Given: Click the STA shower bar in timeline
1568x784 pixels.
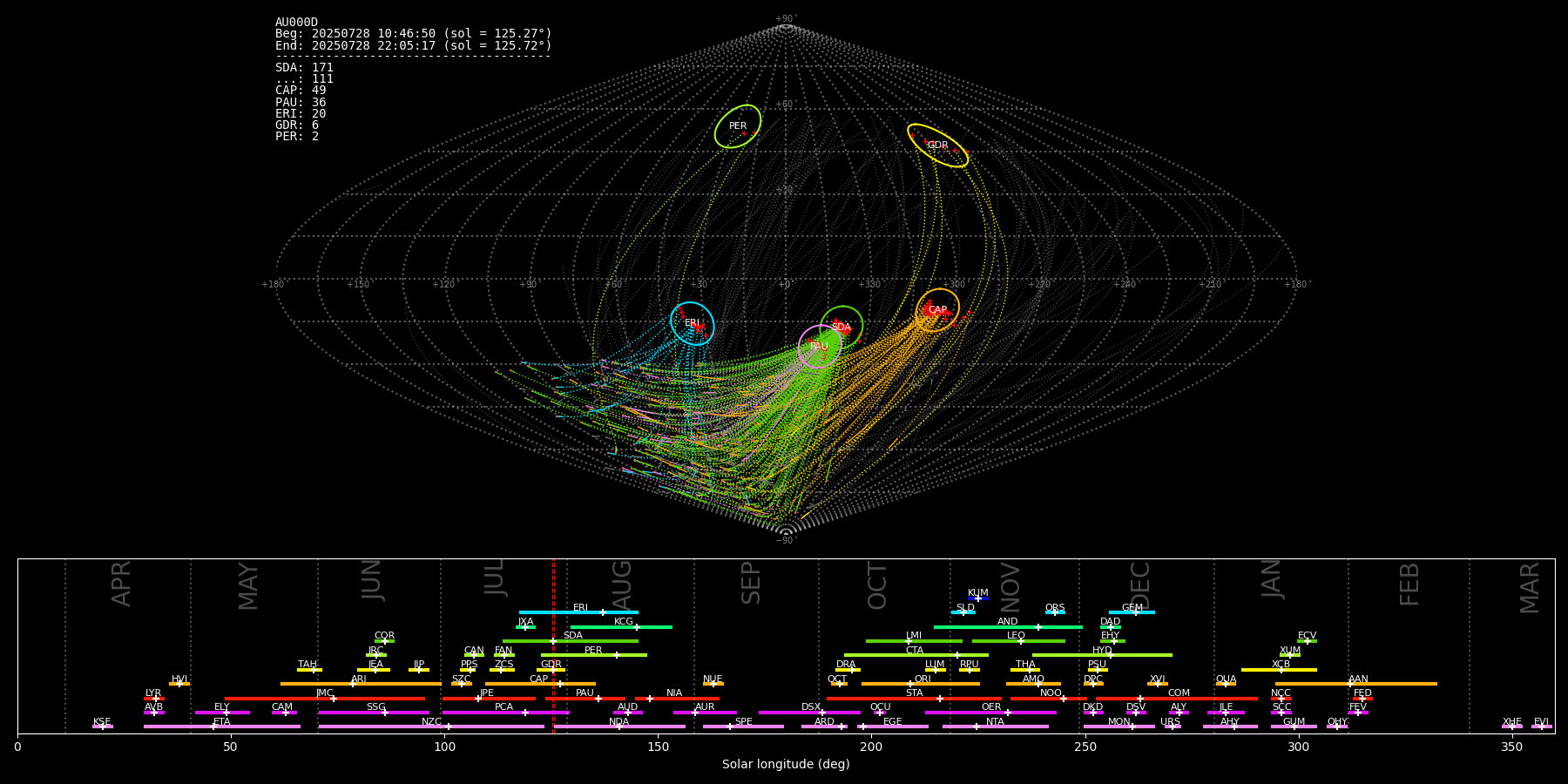Looking at the screenshot, I should 914,699.
